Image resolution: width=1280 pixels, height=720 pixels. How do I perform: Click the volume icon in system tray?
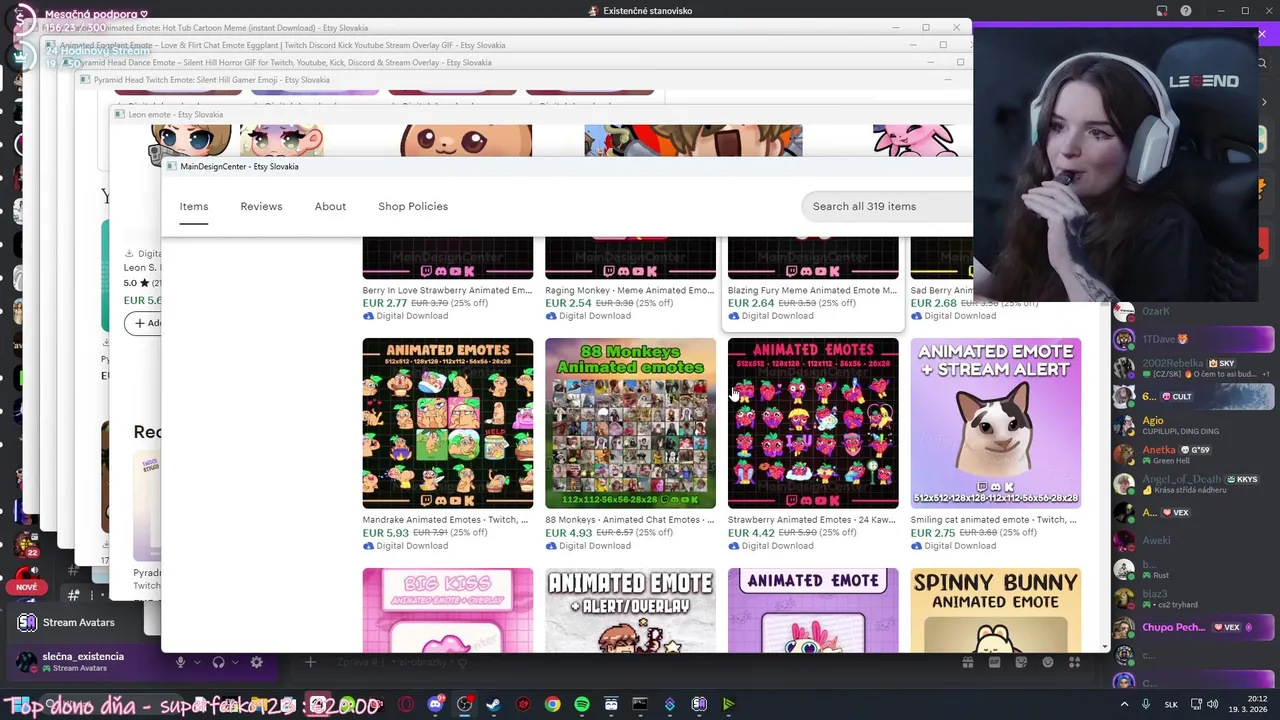click(x=1212, y=704)
